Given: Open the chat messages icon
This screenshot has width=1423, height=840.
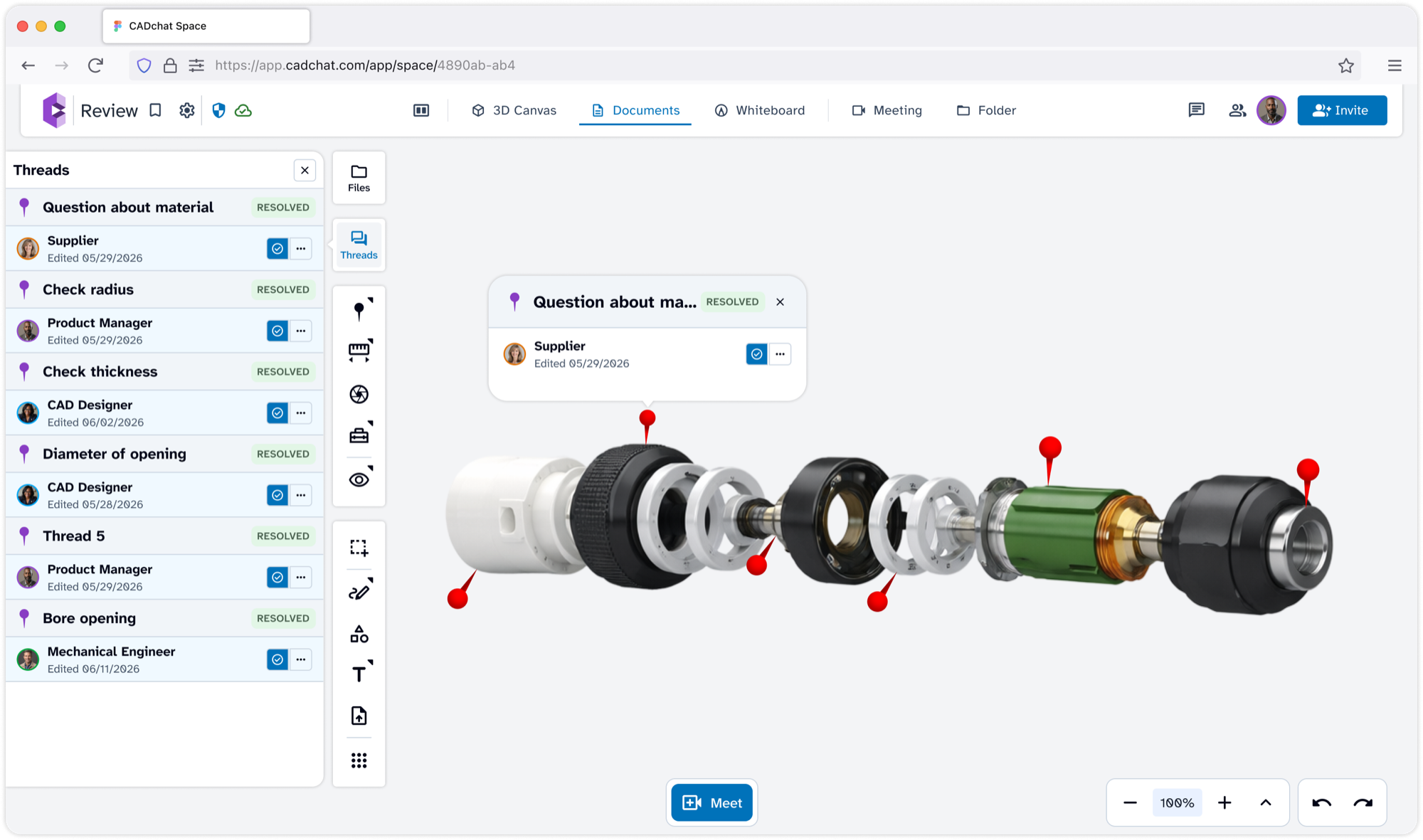Looking at the screenshot, I should click(x=1196, y=110).
